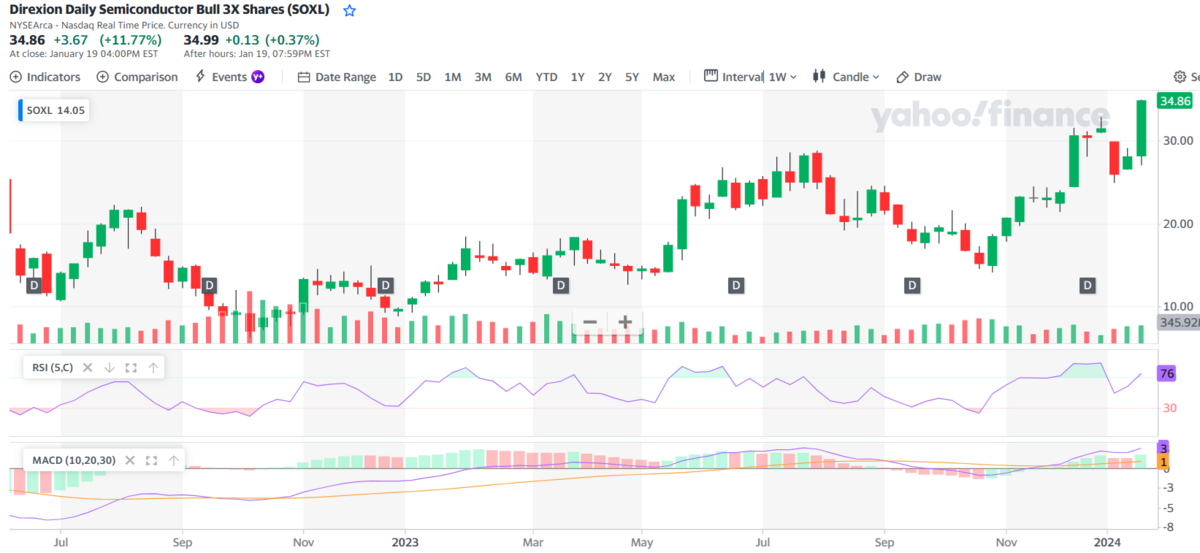Select the 2Y time range
The height and width of the screenshot is (553, 1200).
tap(605, 77)
